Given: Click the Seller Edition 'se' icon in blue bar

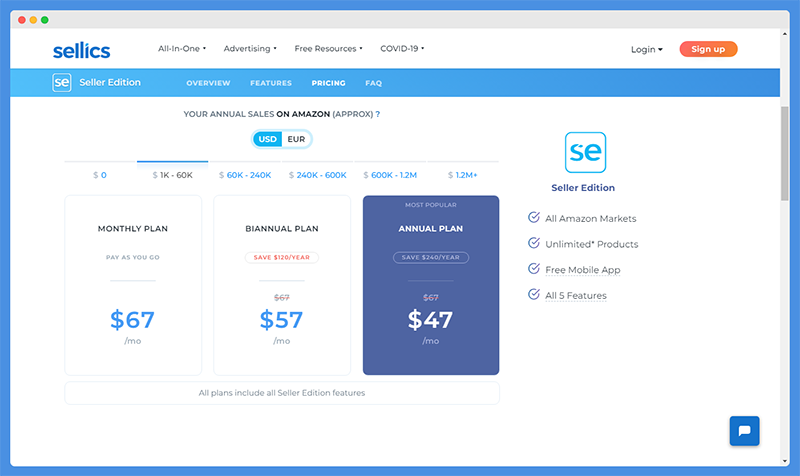Looking at the screenshot, I should pos(62,83).
